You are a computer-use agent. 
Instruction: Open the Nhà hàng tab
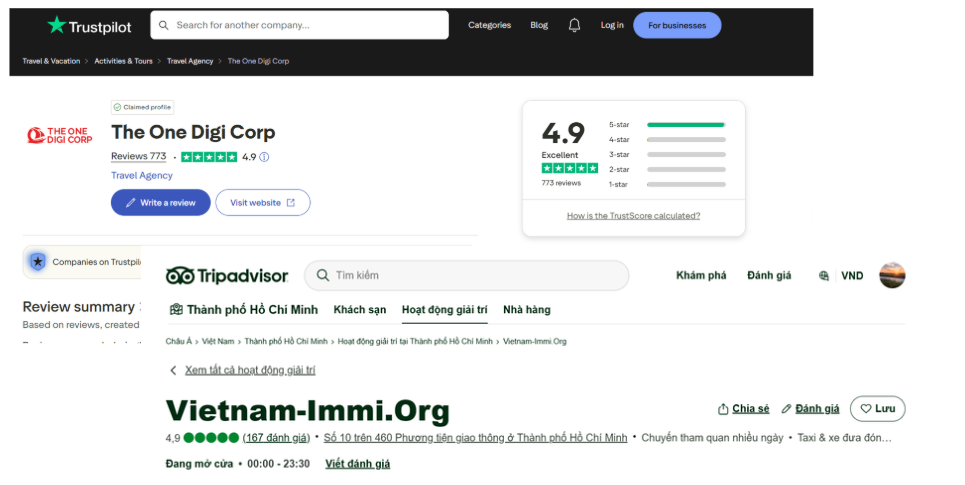click(x=526, y=310)
